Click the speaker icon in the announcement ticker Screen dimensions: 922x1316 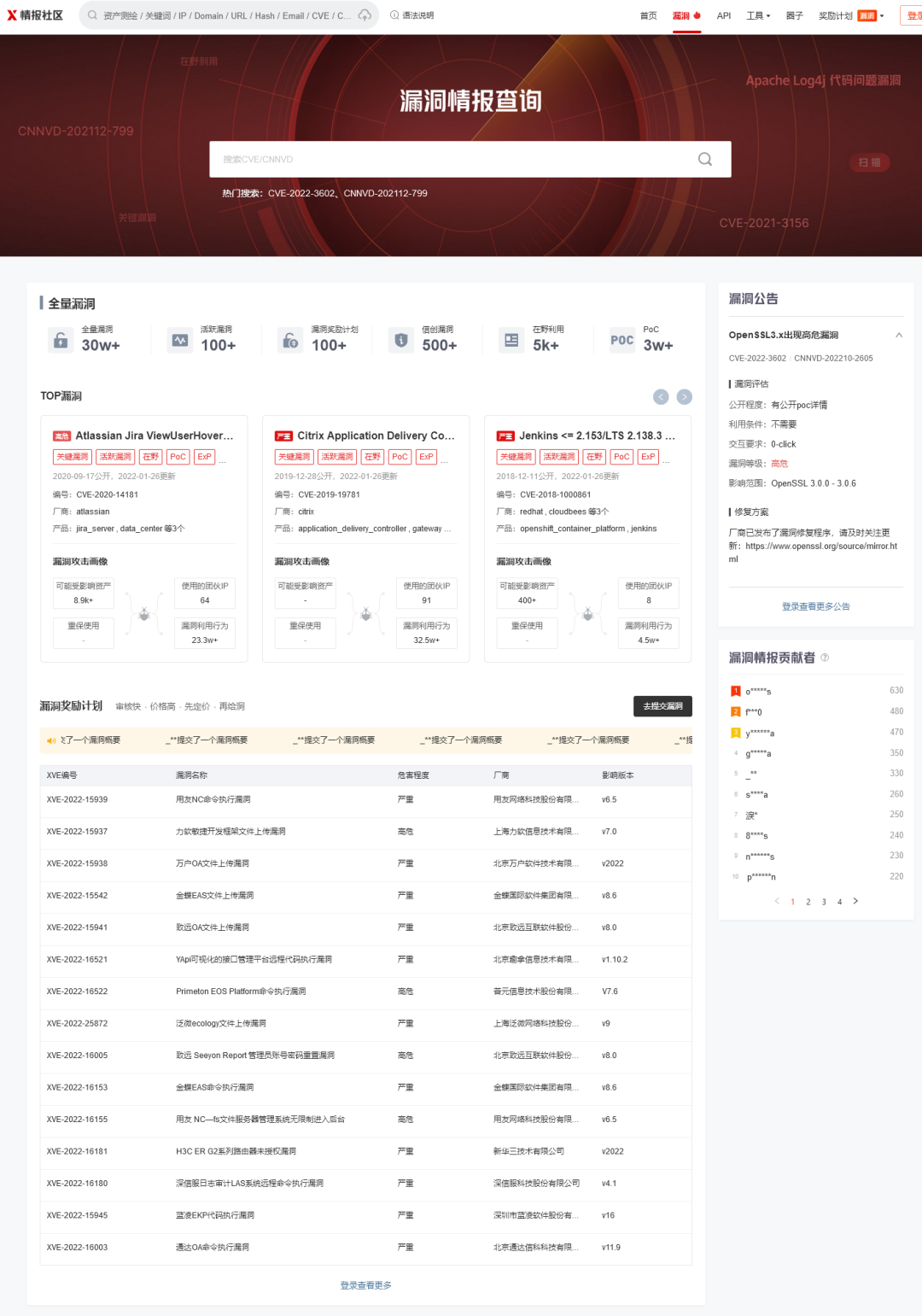[51, 740]
